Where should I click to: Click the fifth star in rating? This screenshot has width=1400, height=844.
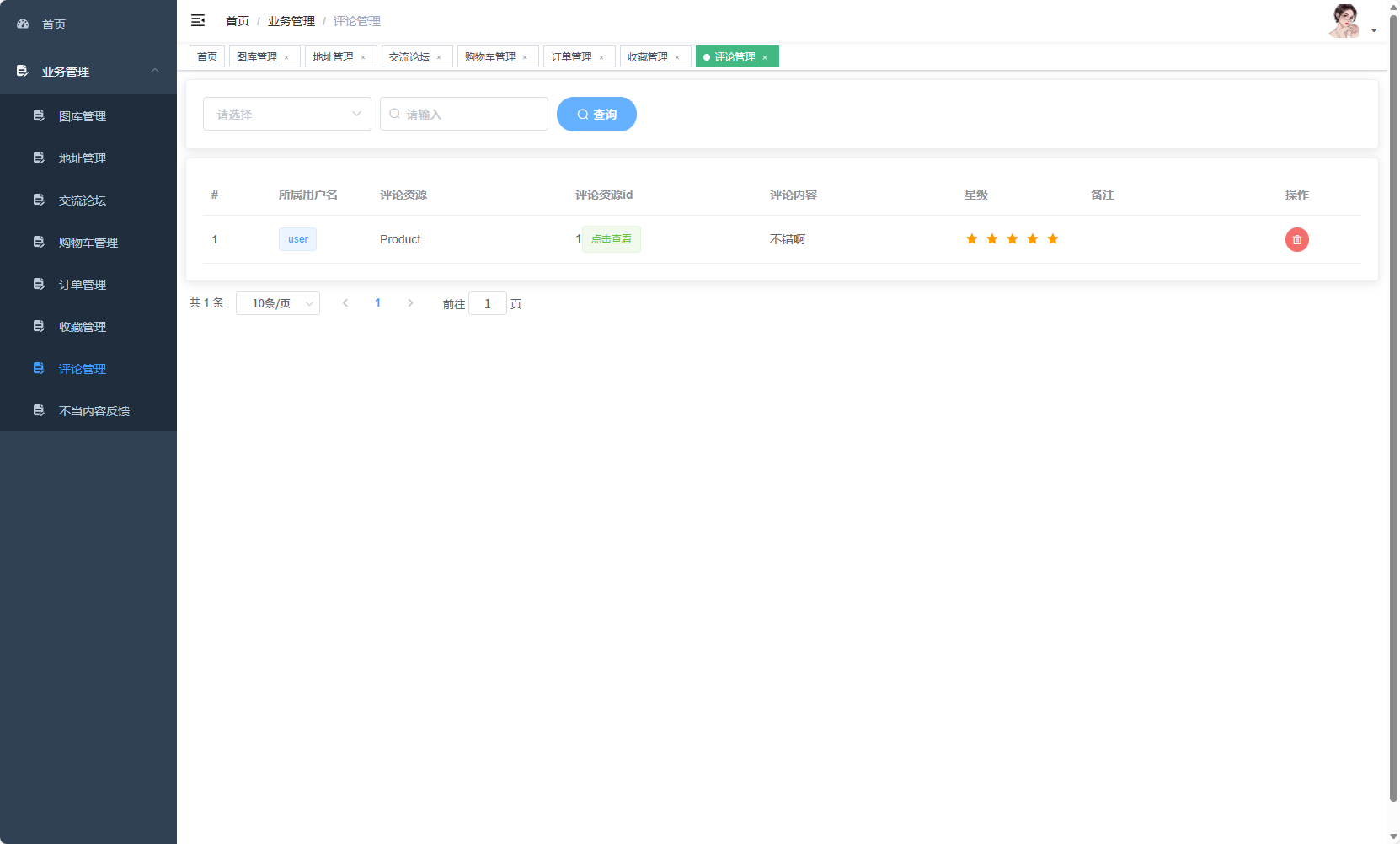[x=1052, y=239]
